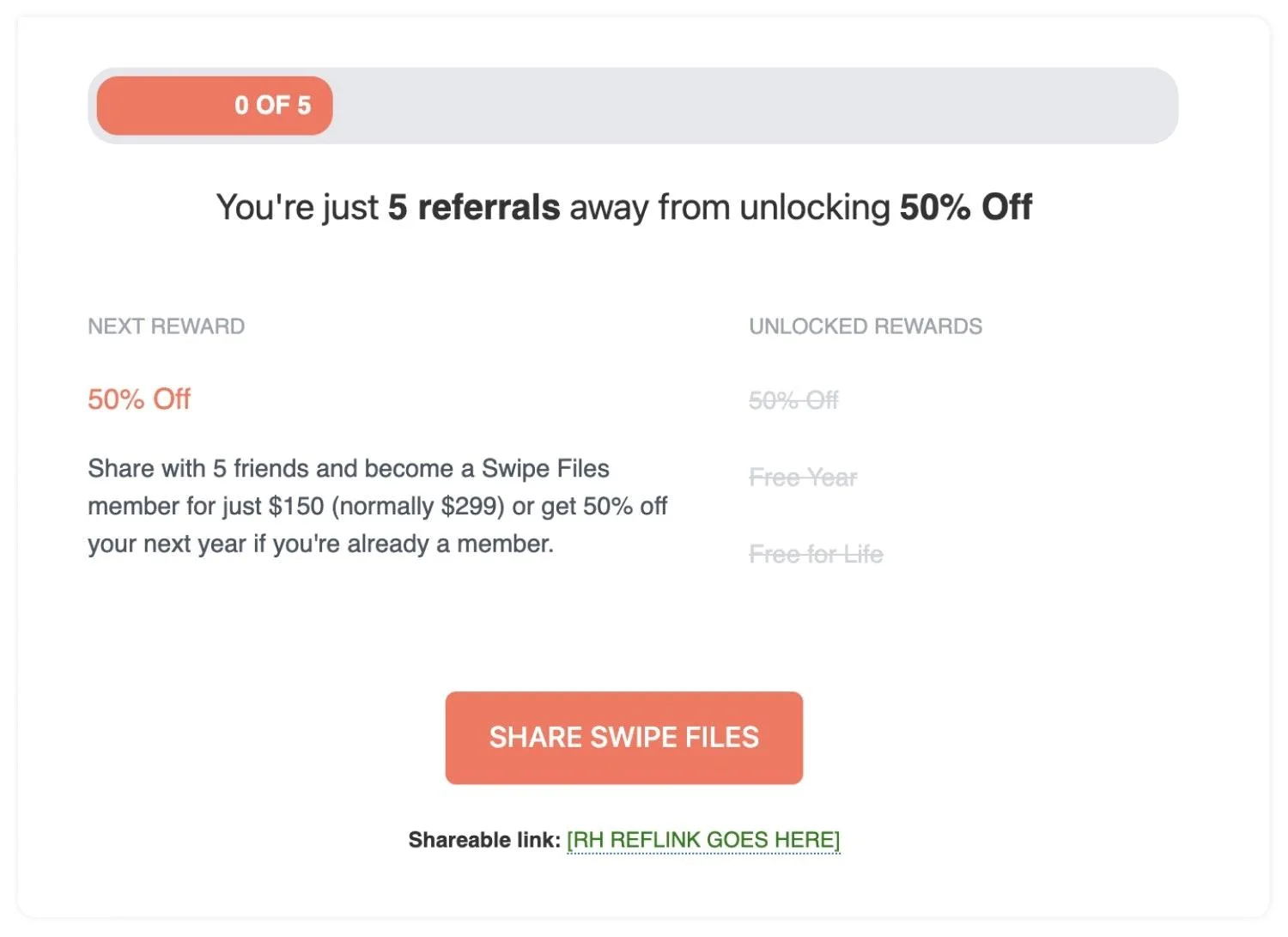1288x937 pixels.
Task: Click the bold "Shareable link:" label
Action: [484, 839]
